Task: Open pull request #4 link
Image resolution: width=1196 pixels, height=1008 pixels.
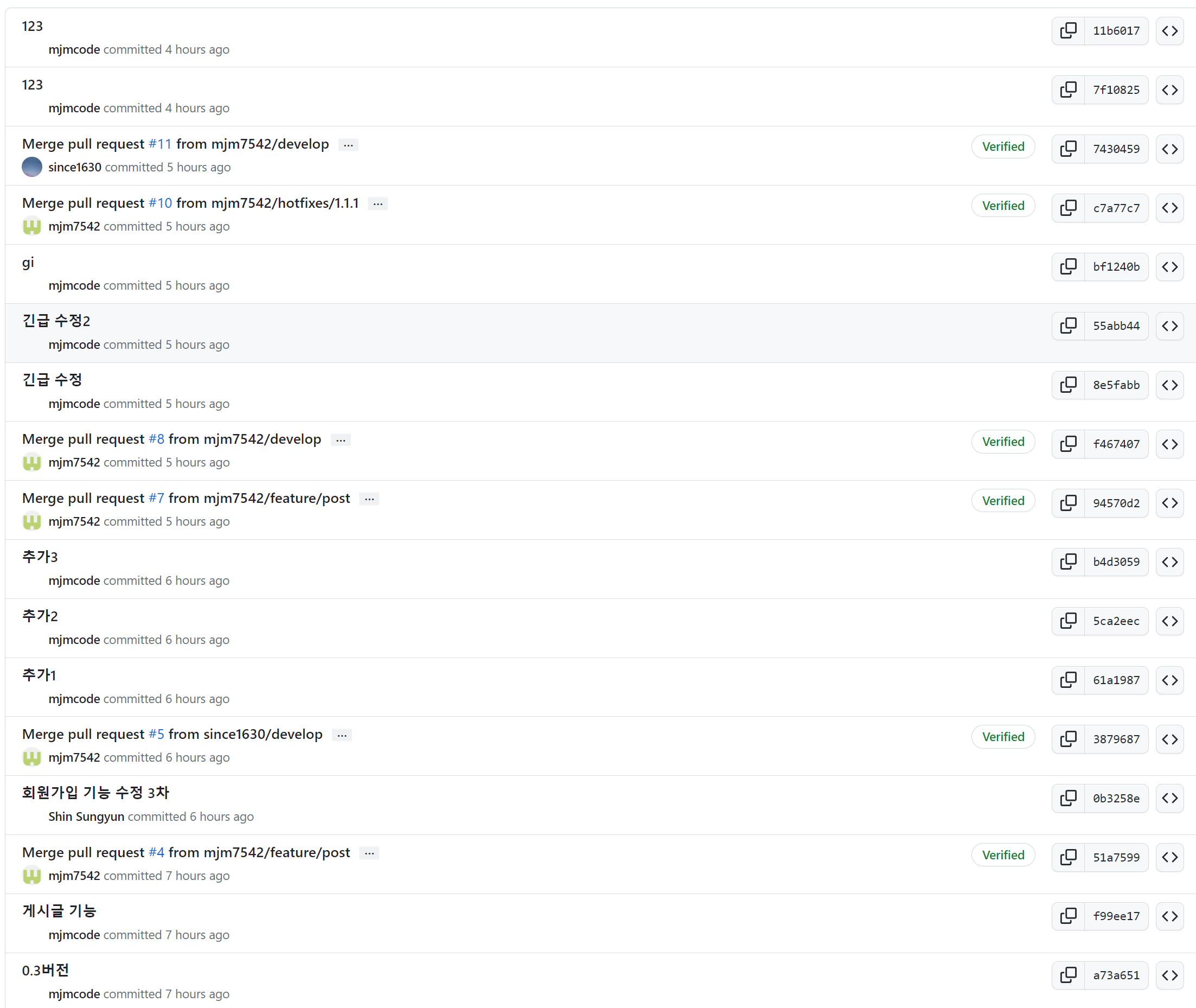Action: point(157,853)
